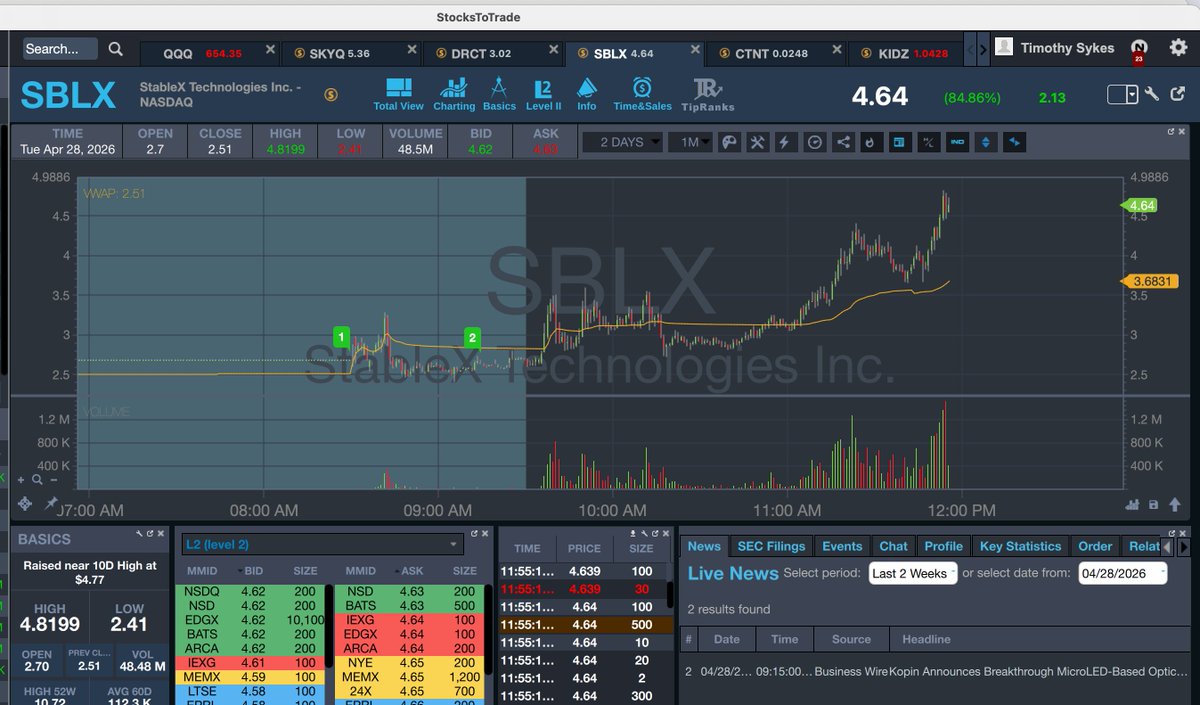
Task: Click the chart crosshair move icon
Action: [26, 504]
